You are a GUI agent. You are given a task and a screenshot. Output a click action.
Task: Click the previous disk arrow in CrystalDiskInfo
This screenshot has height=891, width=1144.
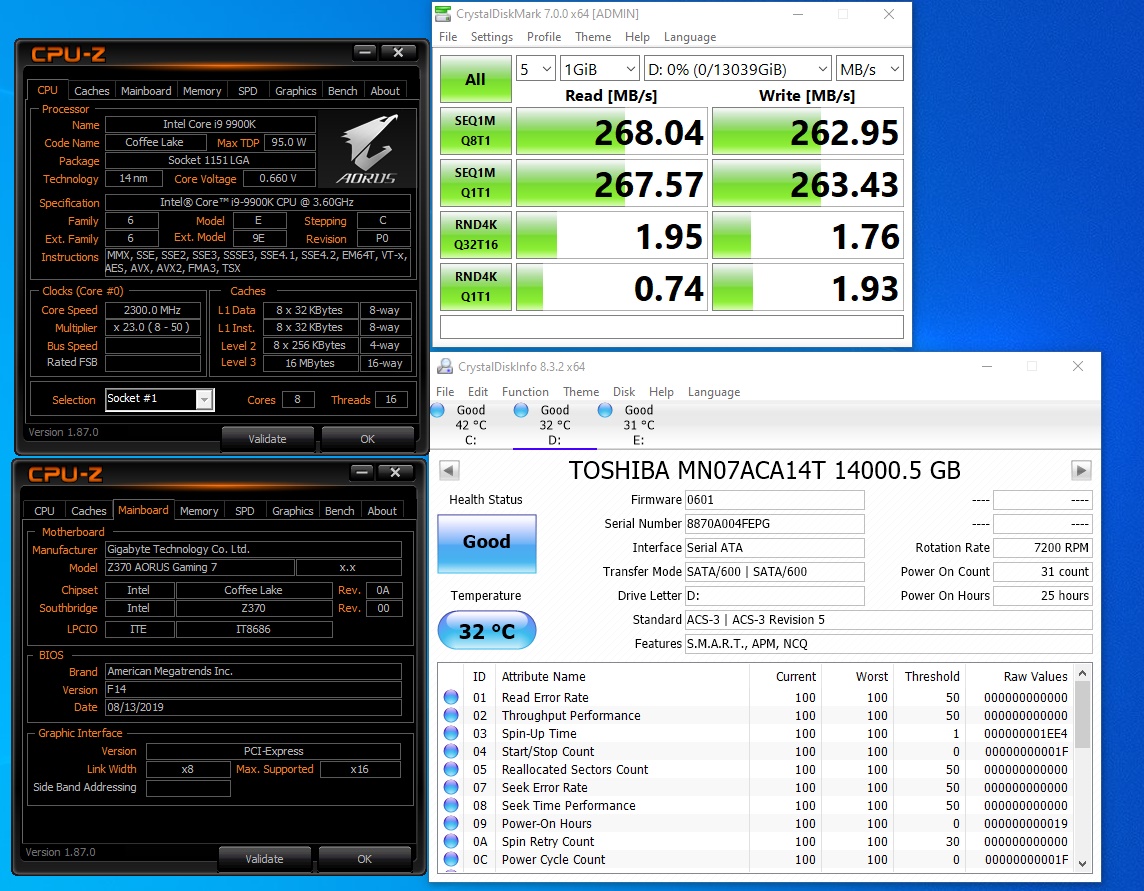(449, 470)
